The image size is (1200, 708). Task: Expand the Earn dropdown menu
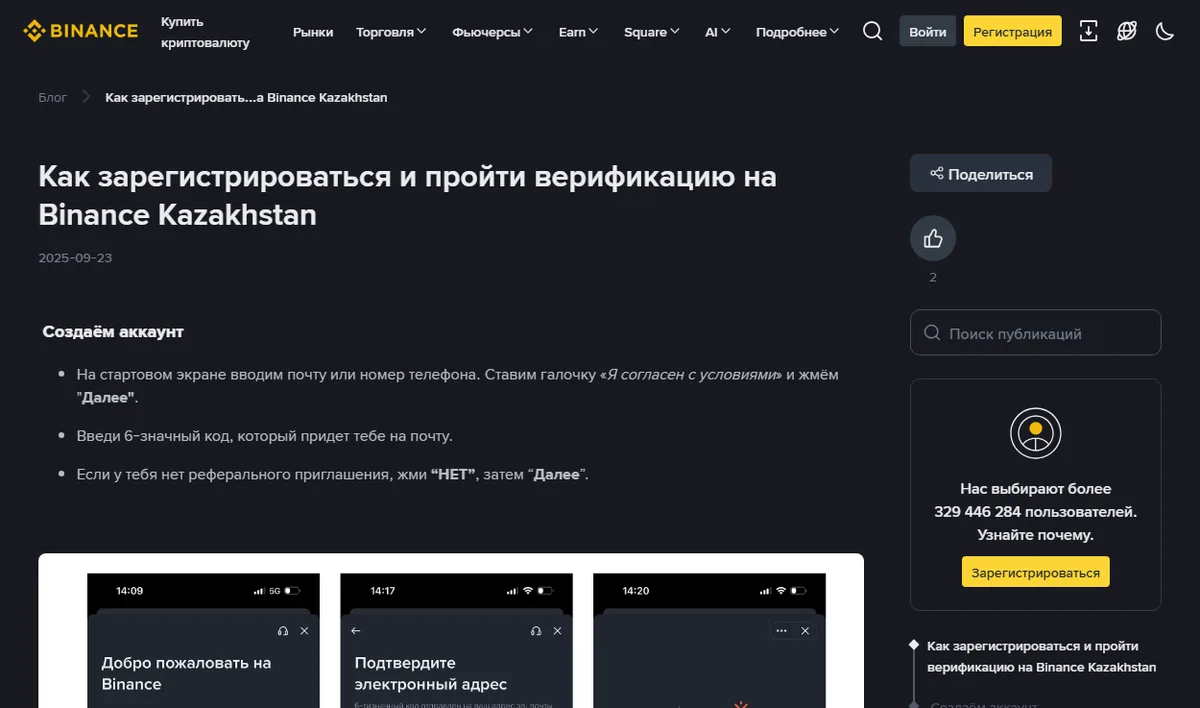(x=578, y=32)
